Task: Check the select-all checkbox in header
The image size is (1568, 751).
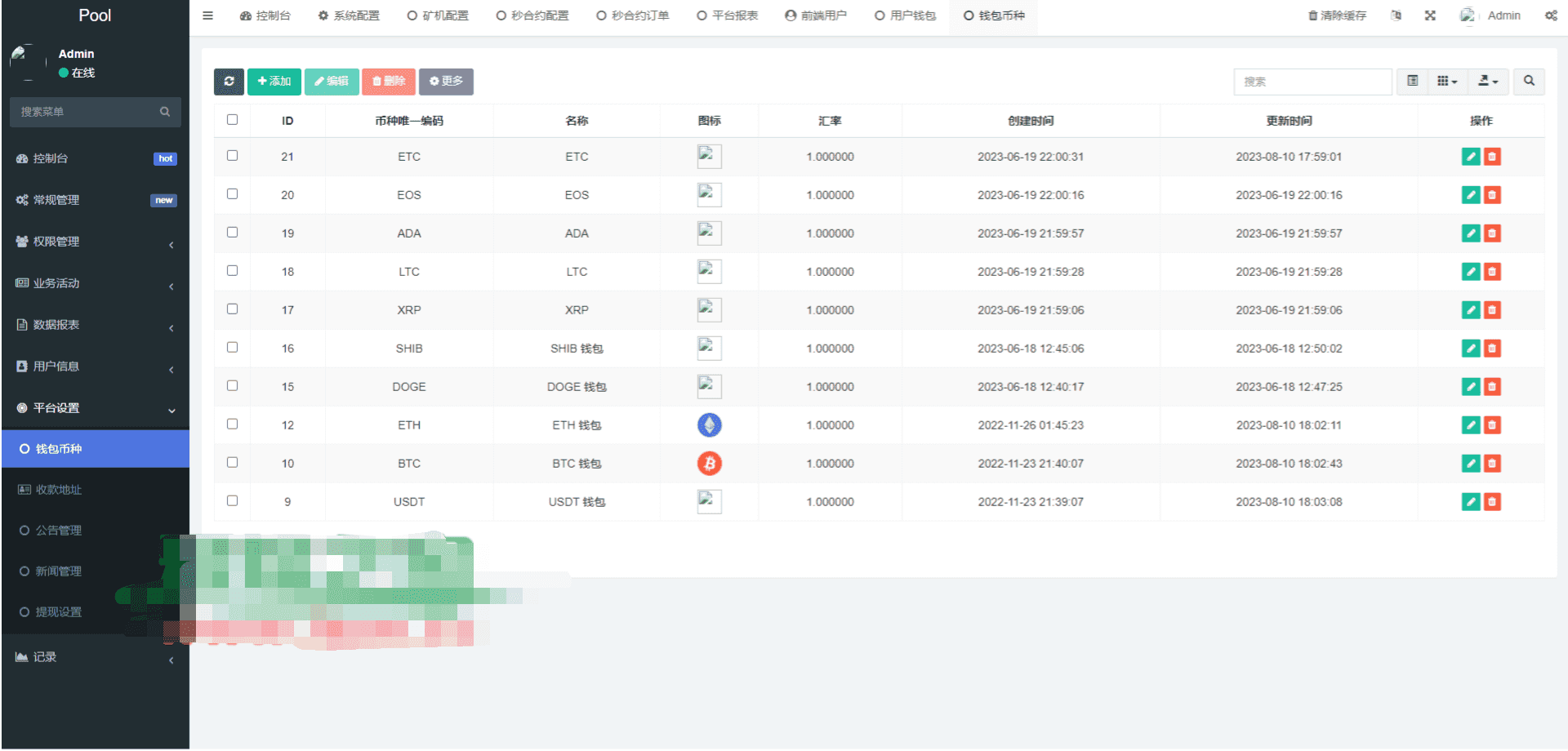Action: click(x=232, y=120)
